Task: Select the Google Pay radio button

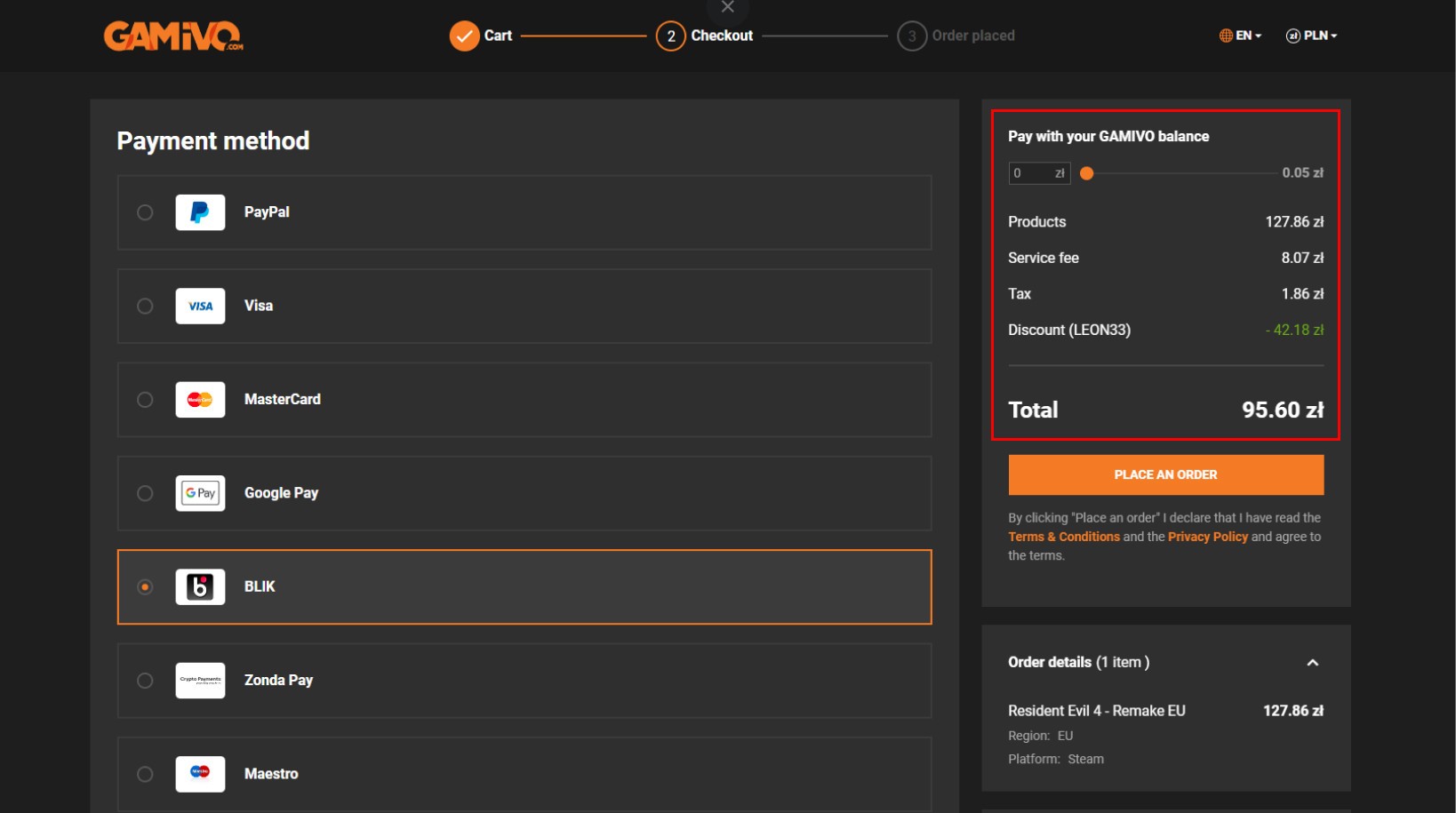Action: pos(145,493)
